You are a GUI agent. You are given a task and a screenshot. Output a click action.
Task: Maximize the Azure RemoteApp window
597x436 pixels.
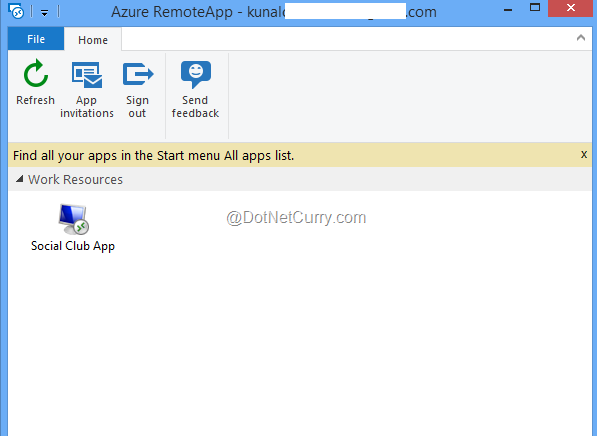click(535, 8)
